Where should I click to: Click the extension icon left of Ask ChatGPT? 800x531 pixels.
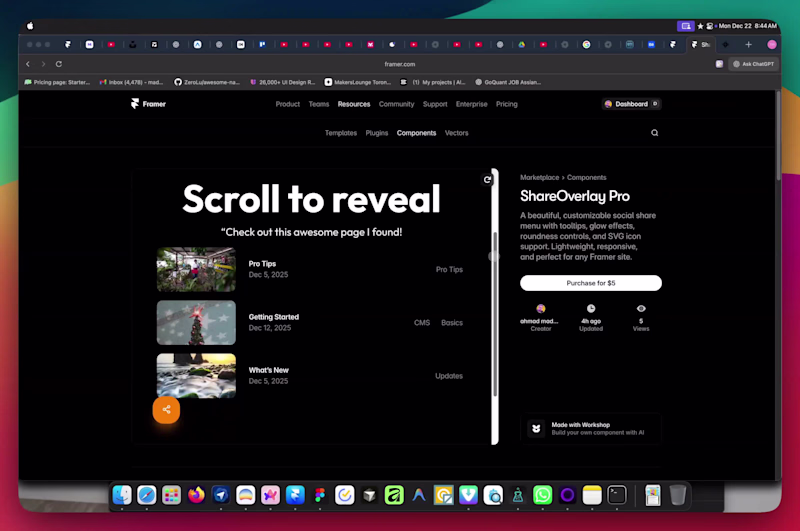coord(719,64)
